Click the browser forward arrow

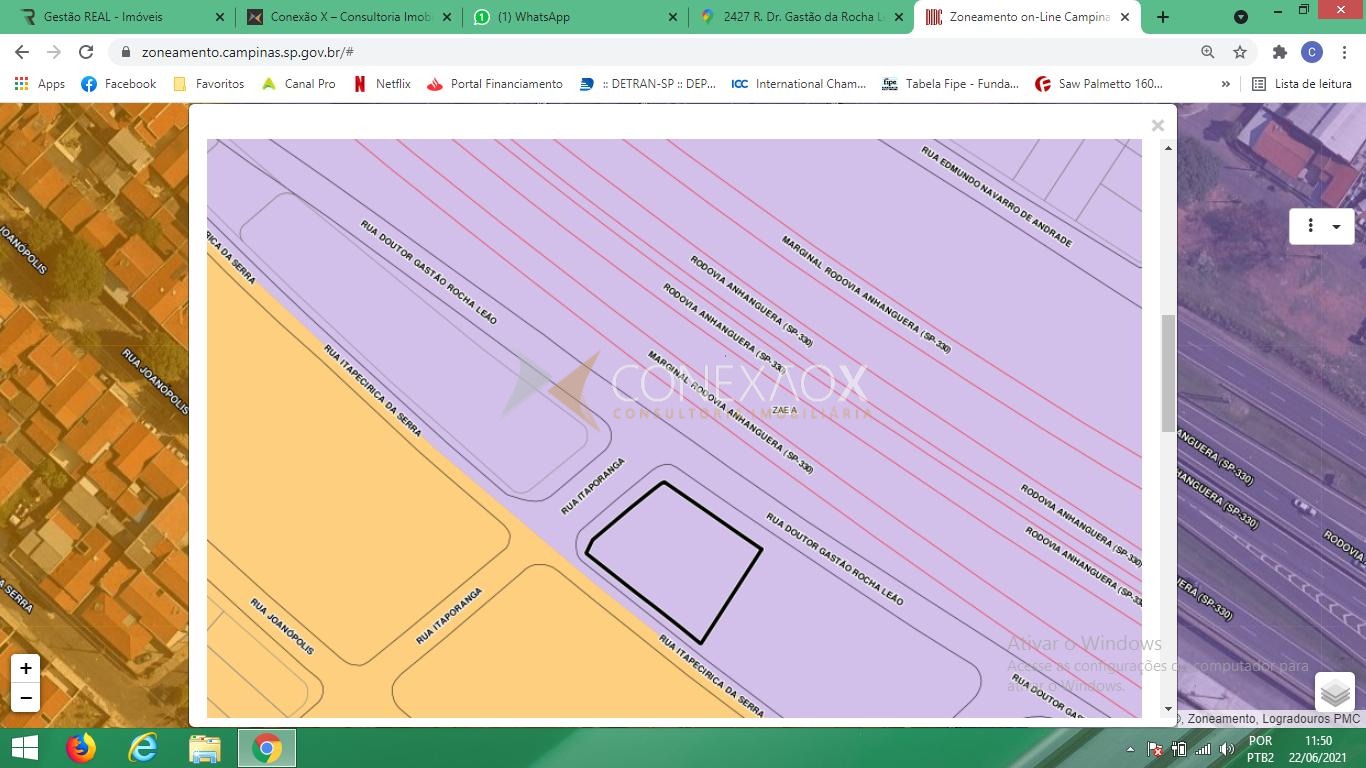pos(54,52)
